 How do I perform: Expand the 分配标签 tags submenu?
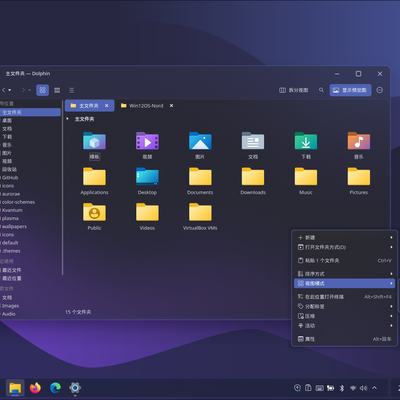[x=345, y=306]
